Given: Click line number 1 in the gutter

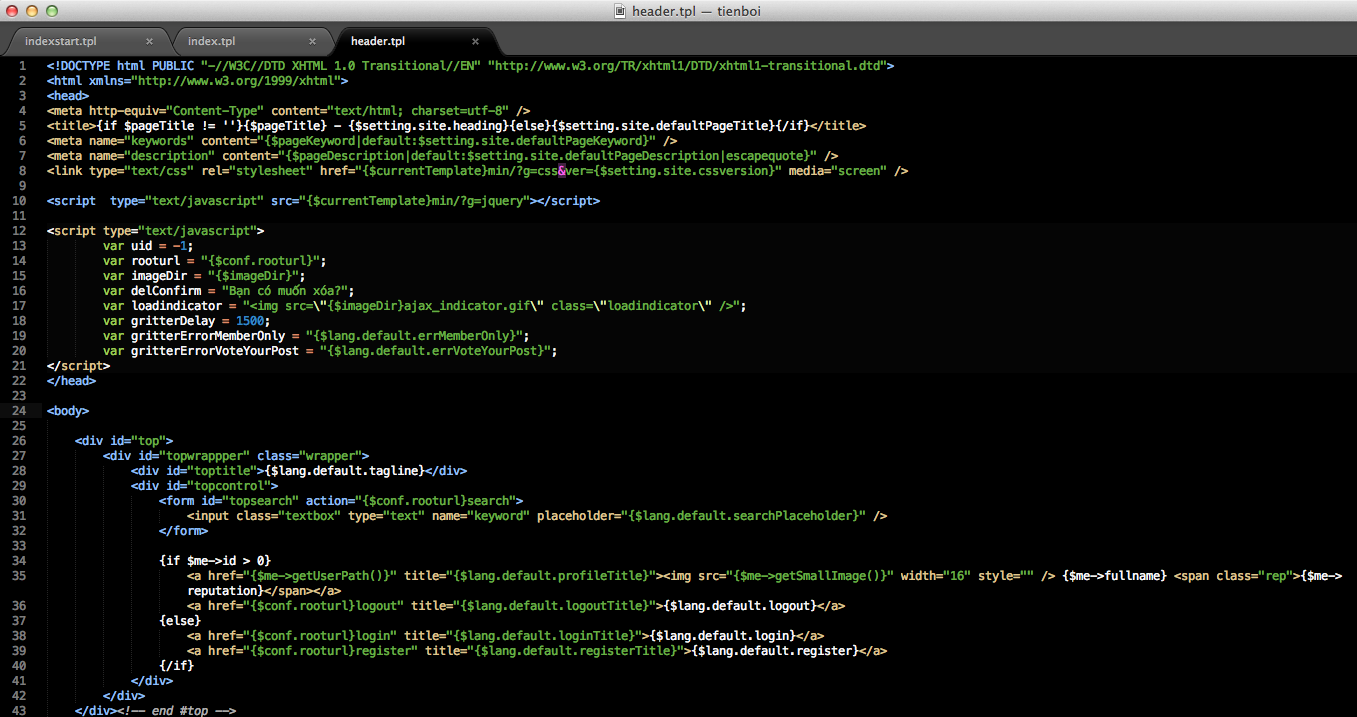Looking at the screenshot, I should point(22,66).
